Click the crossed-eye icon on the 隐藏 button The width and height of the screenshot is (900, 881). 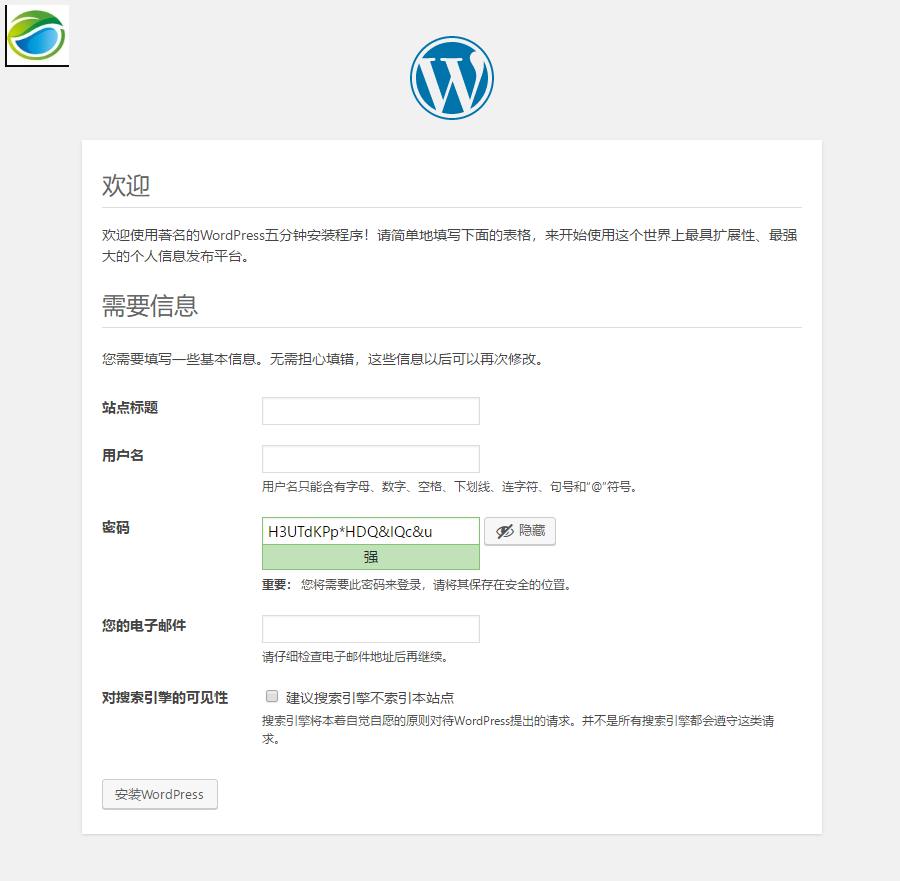(x=505, y=531)
